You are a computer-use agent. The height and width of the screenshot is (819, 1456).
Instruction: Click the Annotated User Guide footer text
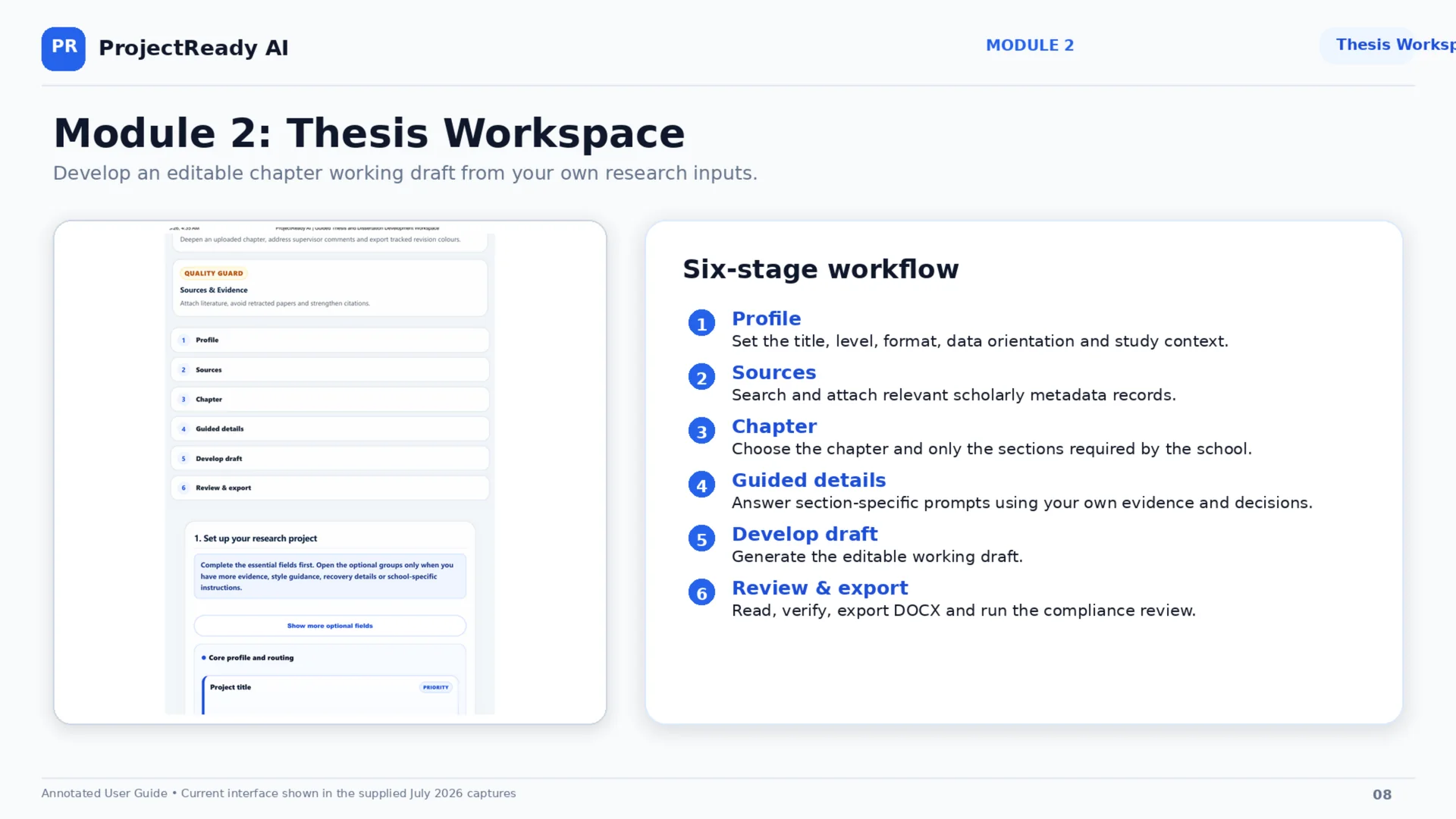click(278, 793)
